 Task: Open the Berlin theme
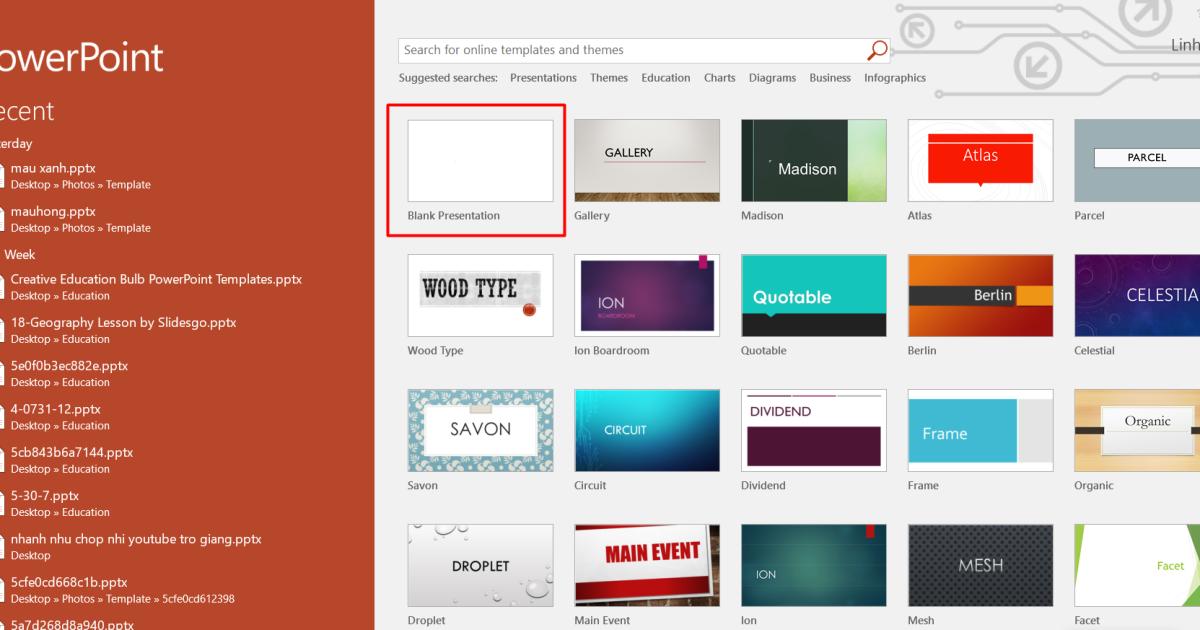pyautogui.click(x=980, y=295)
